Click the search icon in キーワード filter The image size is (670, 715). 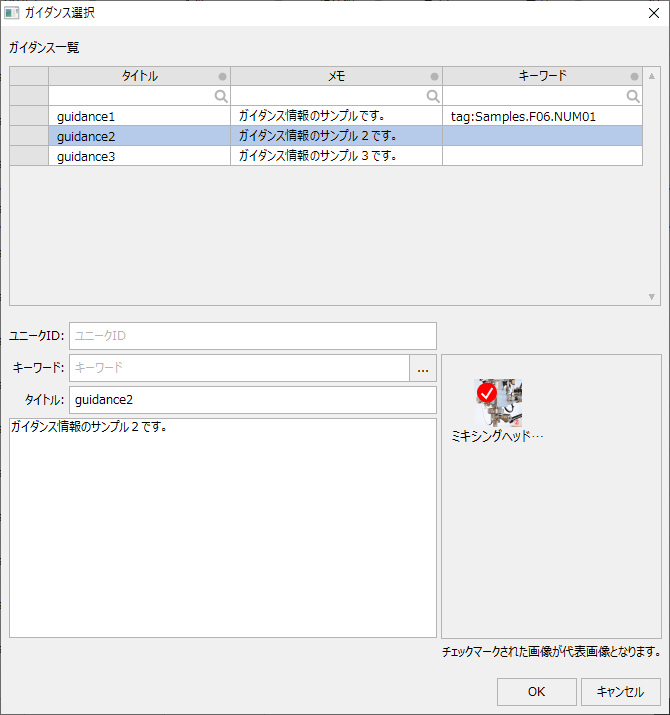pyautogui.click(x=633, y=96)
